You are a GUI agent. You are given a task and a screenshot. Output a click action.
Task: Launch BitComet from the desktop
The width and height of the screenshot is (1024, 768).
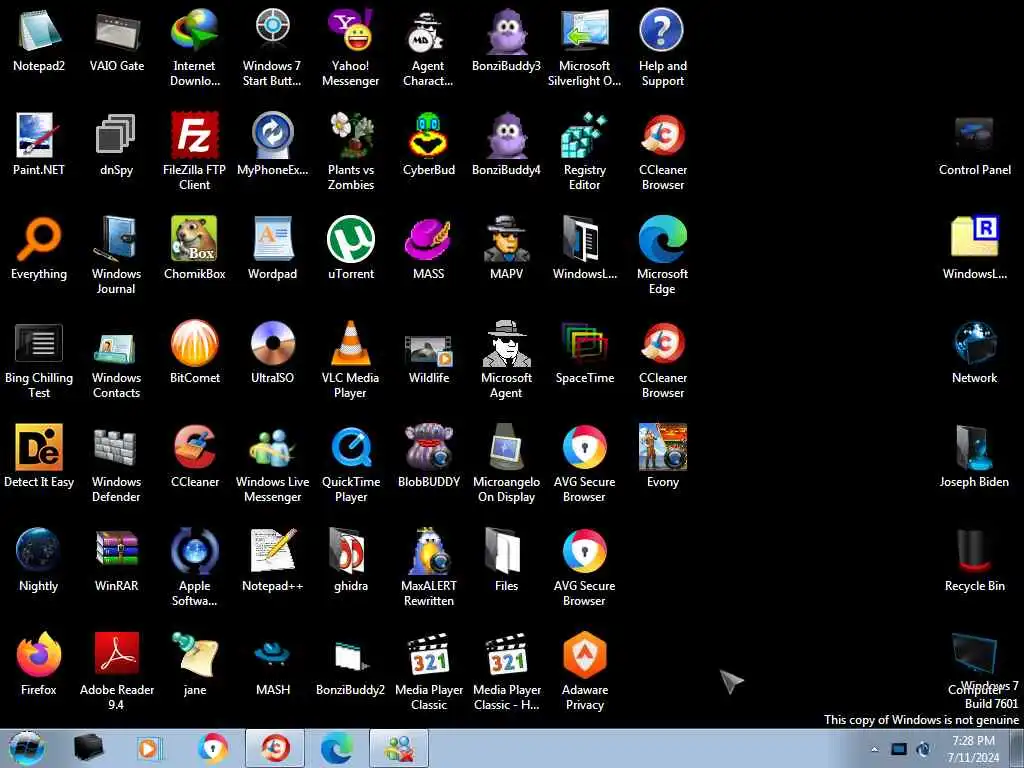point(195,352)
